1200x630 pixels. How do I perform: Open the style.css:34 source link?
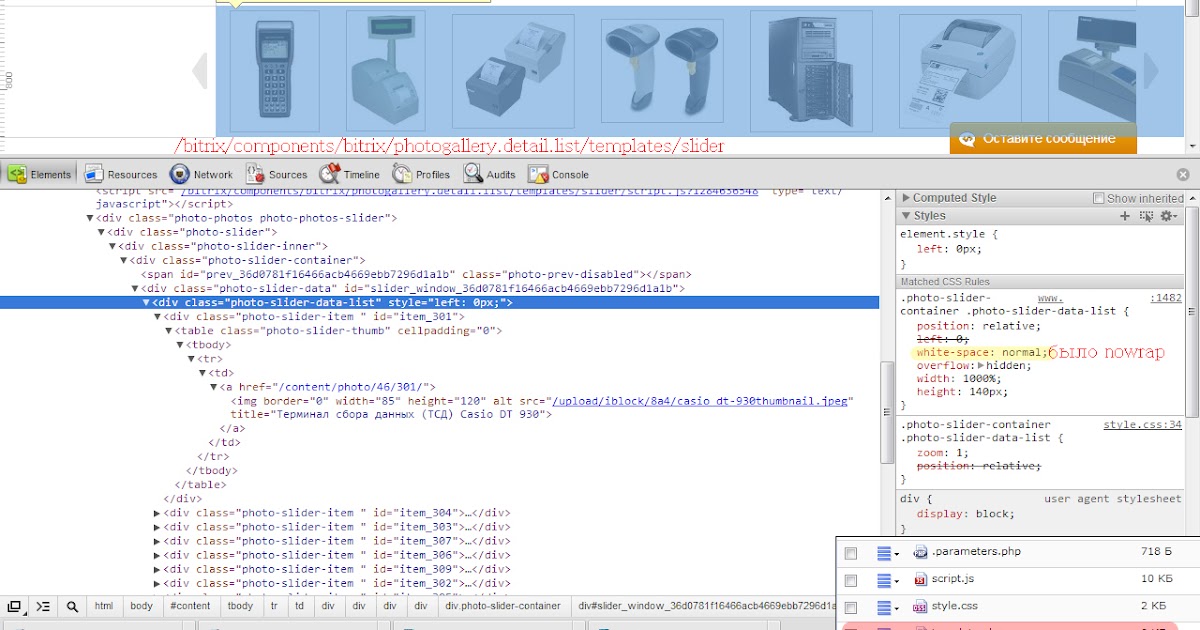1142,425
